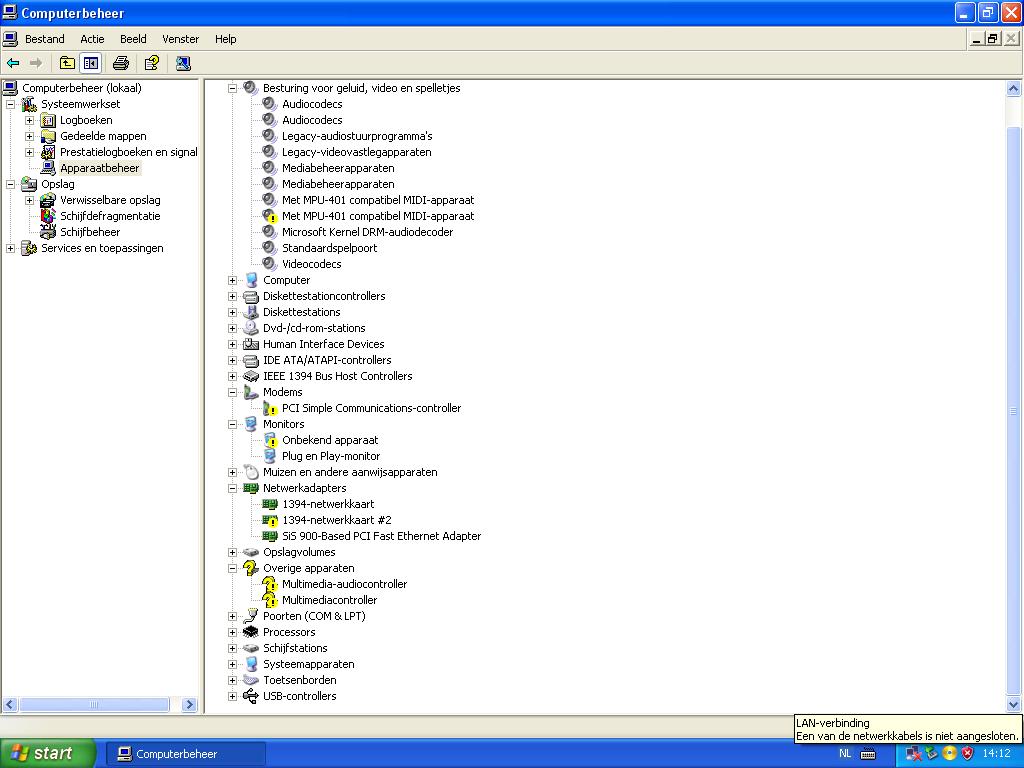1024x768 pixels.
Task: Click the Standaardspelpoort speaker icon
Action: pos(270,248)
